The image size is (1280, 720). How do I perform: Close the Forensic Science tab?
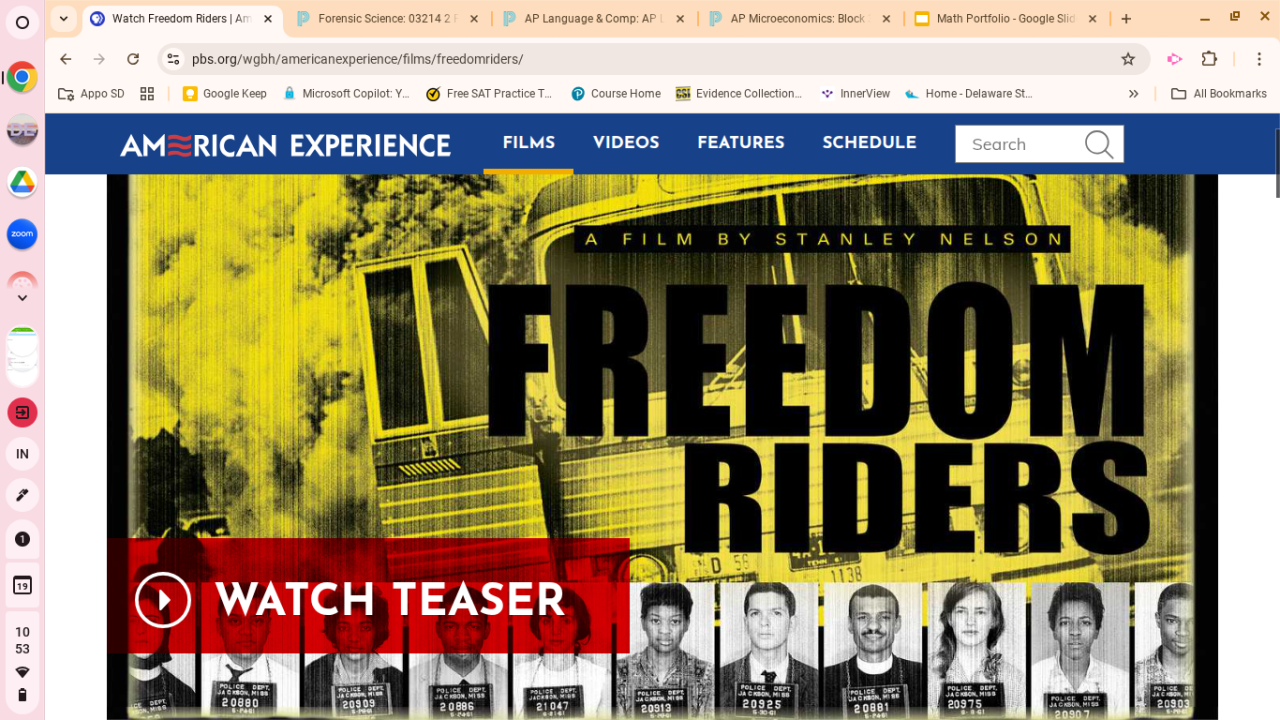pos(473,18)
